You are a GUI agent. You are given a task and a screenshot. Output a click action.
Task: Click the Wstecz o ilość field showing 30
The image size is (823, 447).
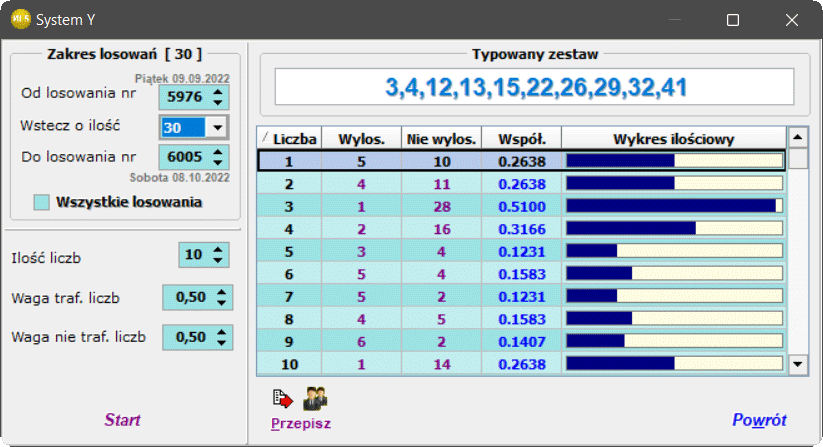(183, 127)
